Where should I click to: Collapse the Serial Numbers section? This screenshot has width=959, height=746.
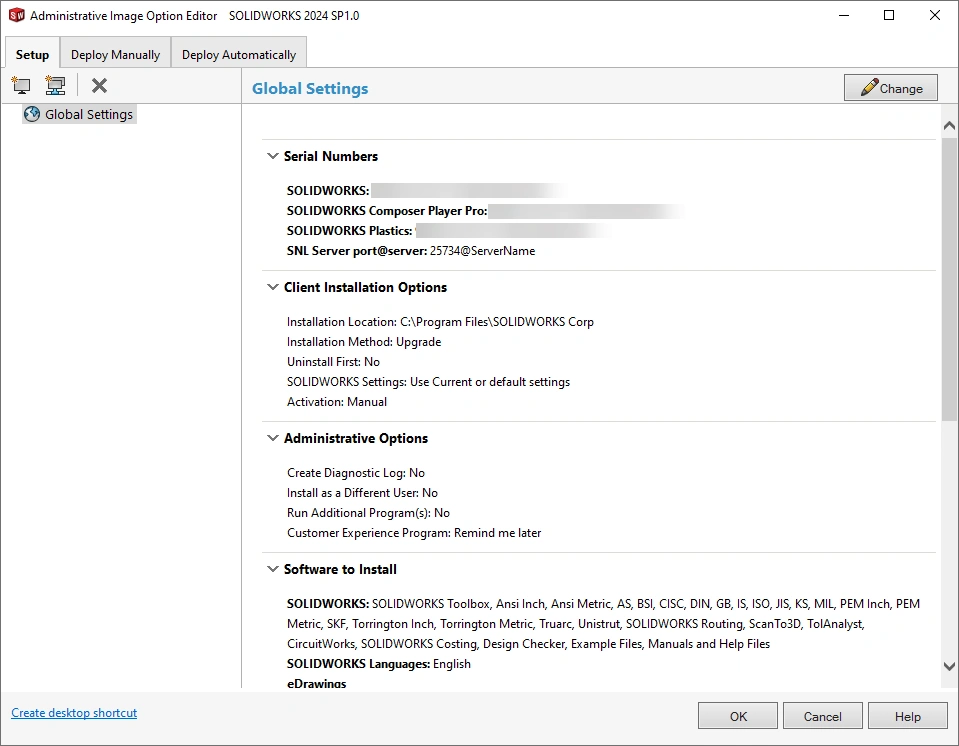click(x=272, y=156)
